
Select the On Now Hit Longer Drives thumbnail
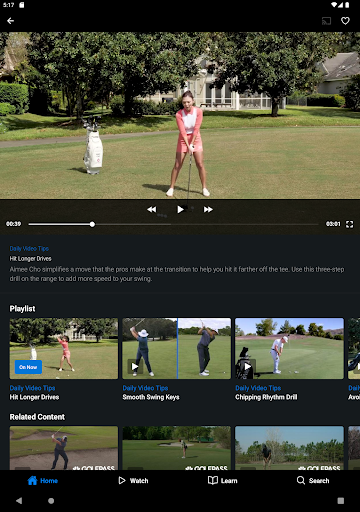point(64,348)
